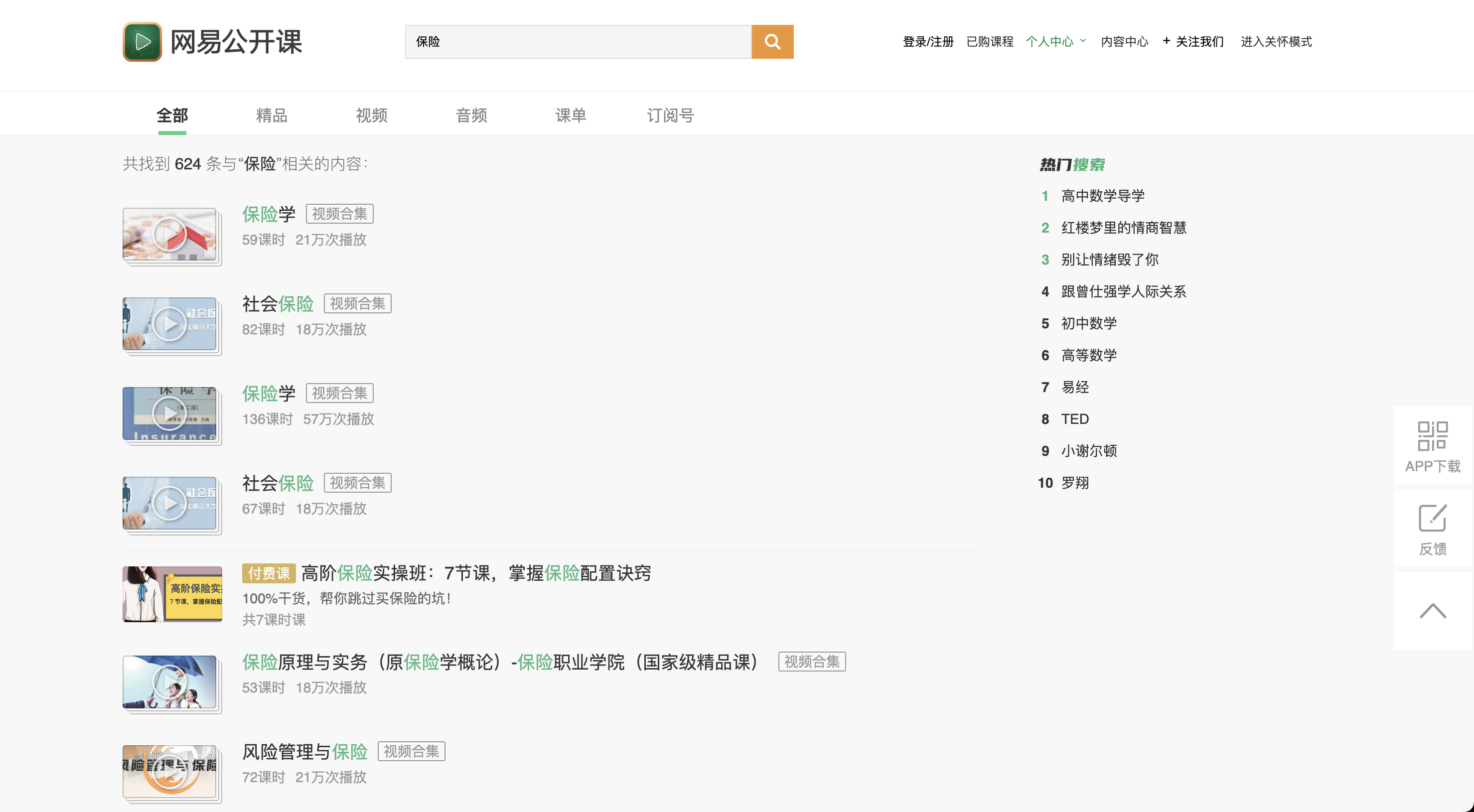This screenshot has width=1474, height=812.
Task: Click the plus icon beside 关注我们
Action: click(1166, 41)
